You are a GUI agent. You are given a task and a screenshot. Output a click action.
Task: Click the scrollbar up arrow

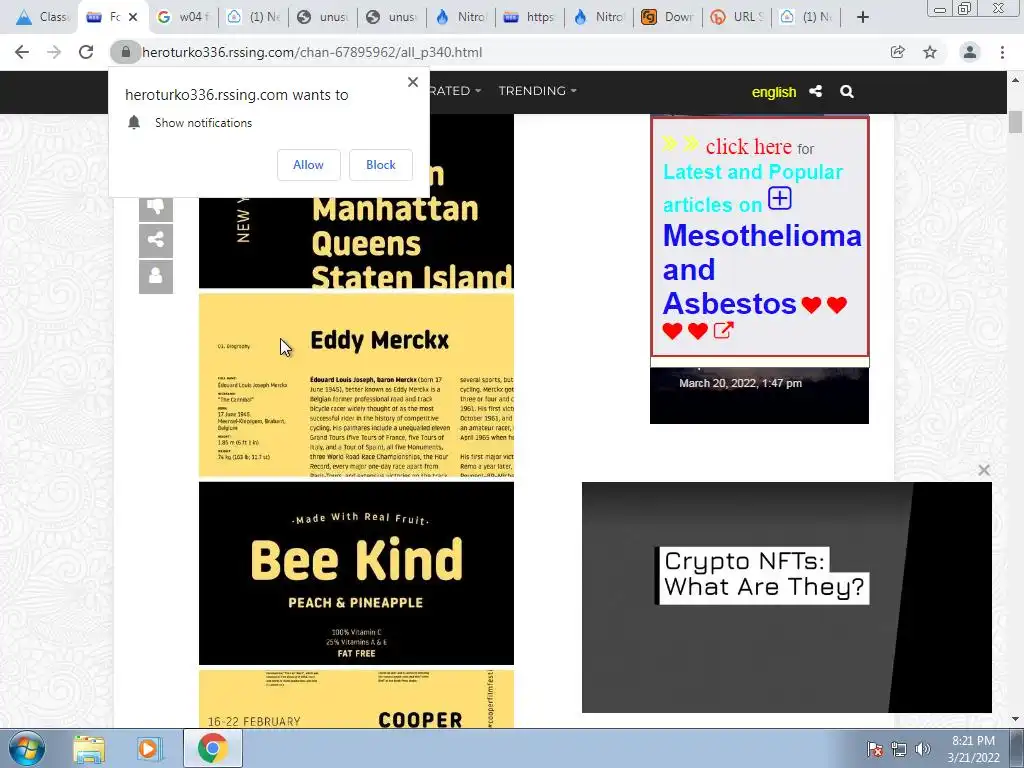[1016, 80]
